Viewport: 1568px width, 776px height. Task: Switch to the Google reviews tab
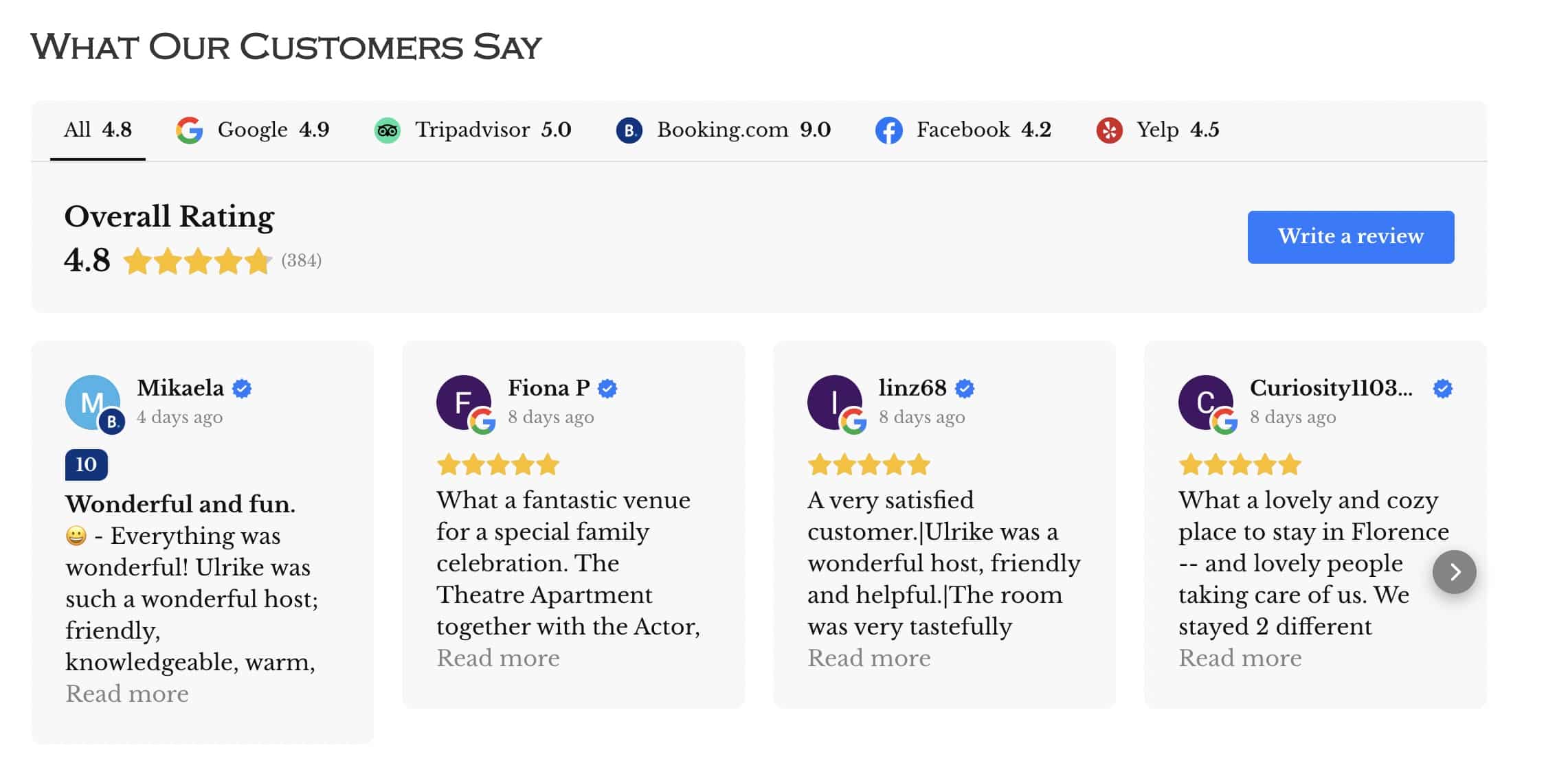click(x=252, y=130)
